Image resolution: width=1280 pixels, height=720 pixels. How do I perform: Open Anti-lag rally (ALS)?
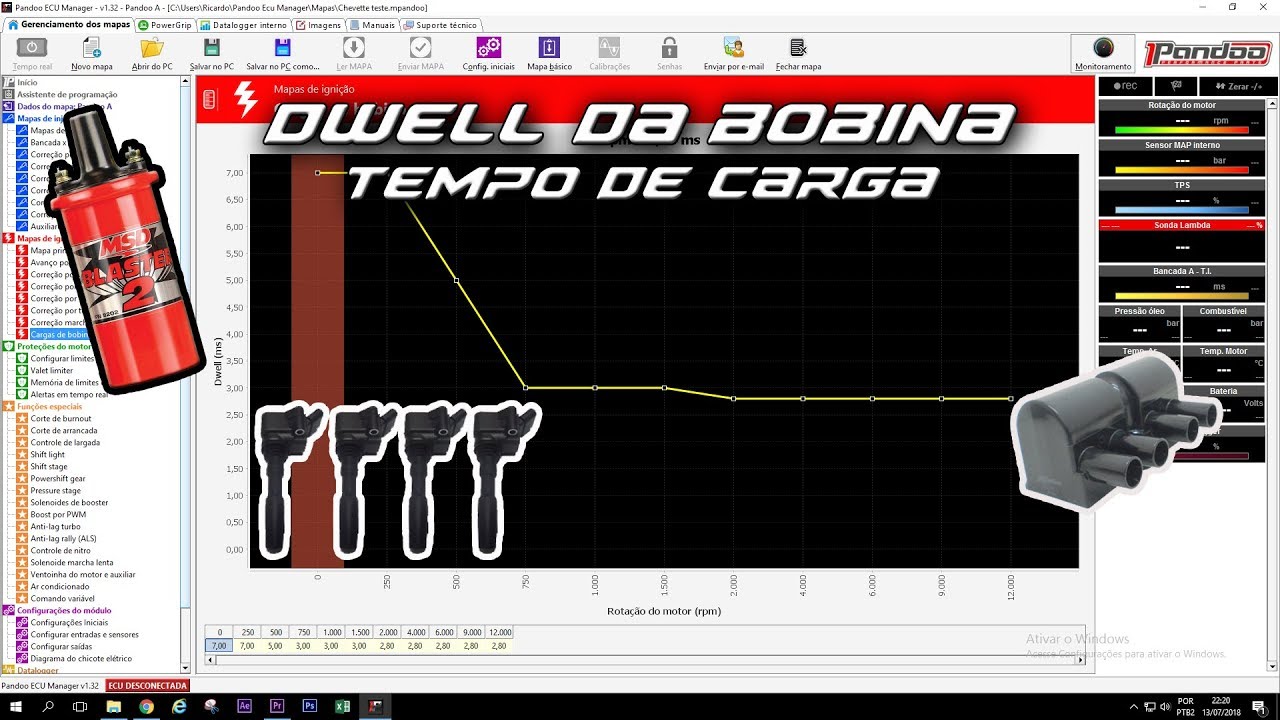click(x=63, y=538)
